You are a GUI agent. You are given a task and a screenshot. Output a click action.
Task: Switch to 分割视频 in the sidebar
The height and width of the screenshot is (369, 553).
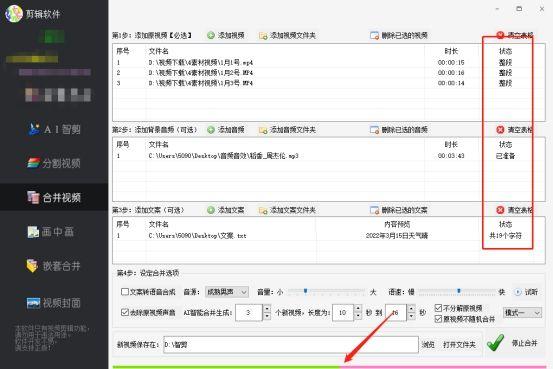pos(54,163)
